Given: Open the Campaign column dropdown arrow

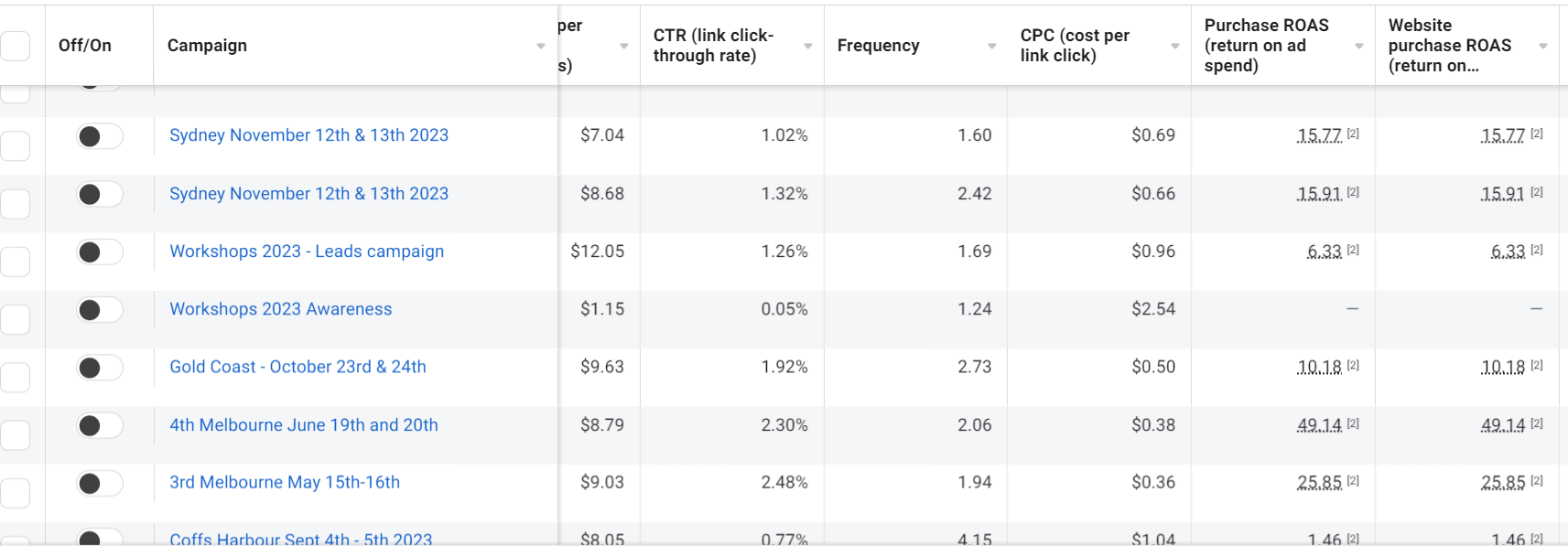Looking at the screenshot, I should (x=541, y=46).
